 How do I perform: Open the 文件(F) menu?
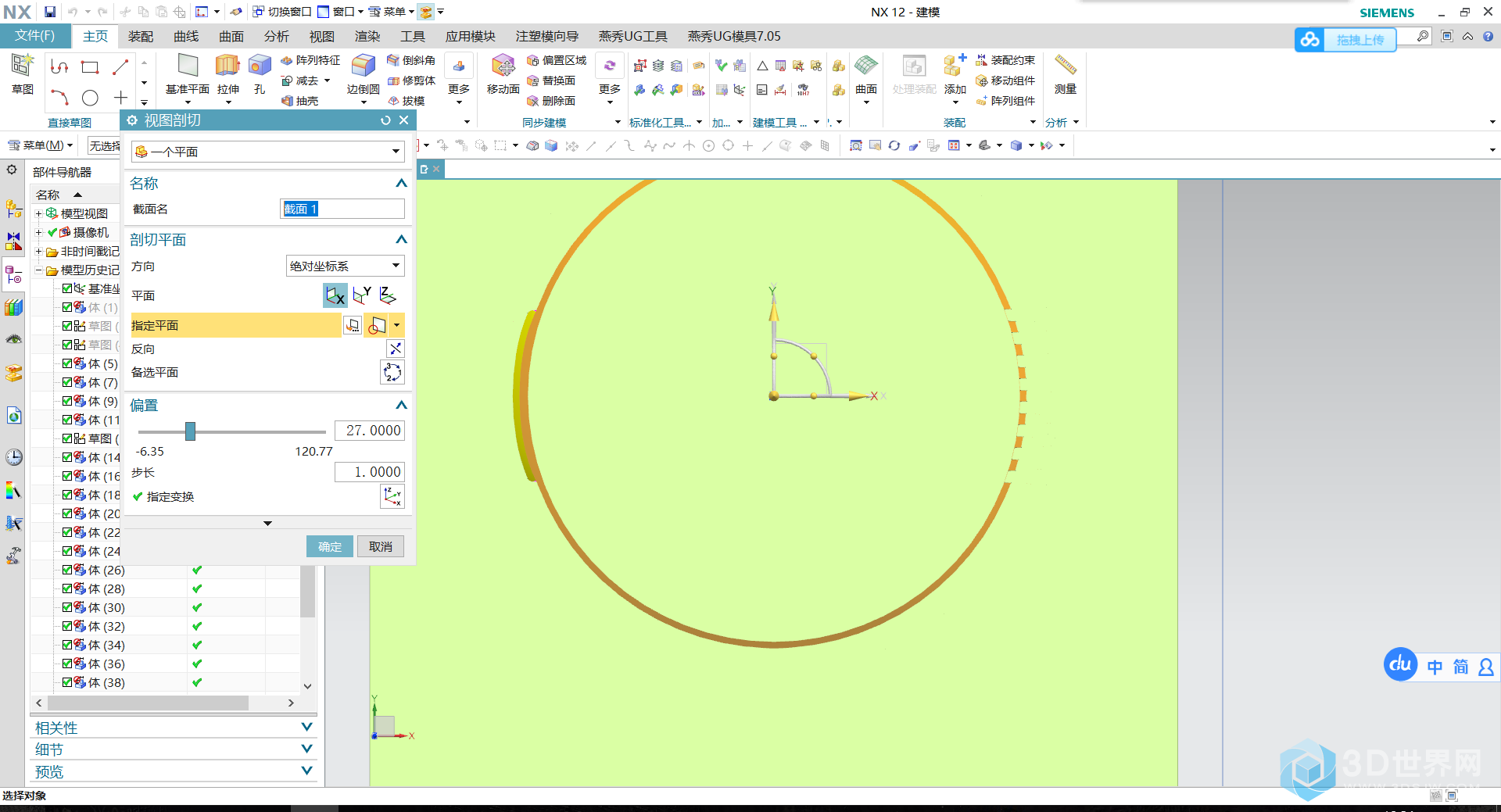pyautogui.click(x=35, y=36)
